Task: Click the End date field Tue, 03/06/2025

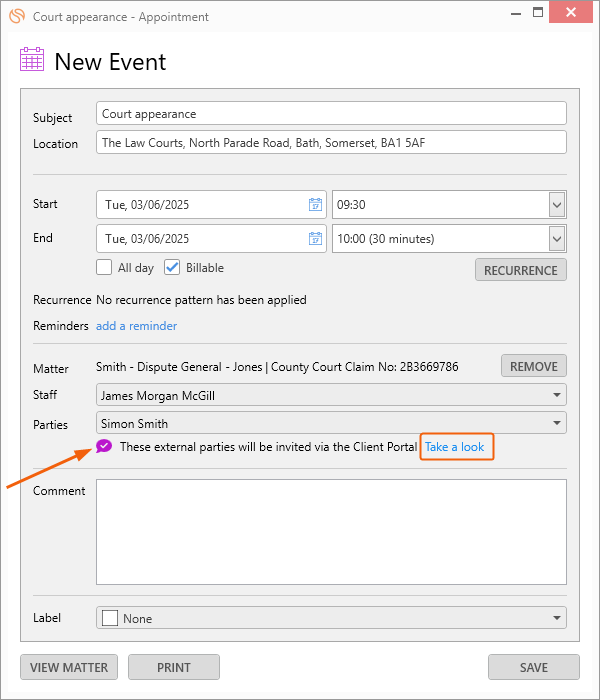Action: [211, 238]
